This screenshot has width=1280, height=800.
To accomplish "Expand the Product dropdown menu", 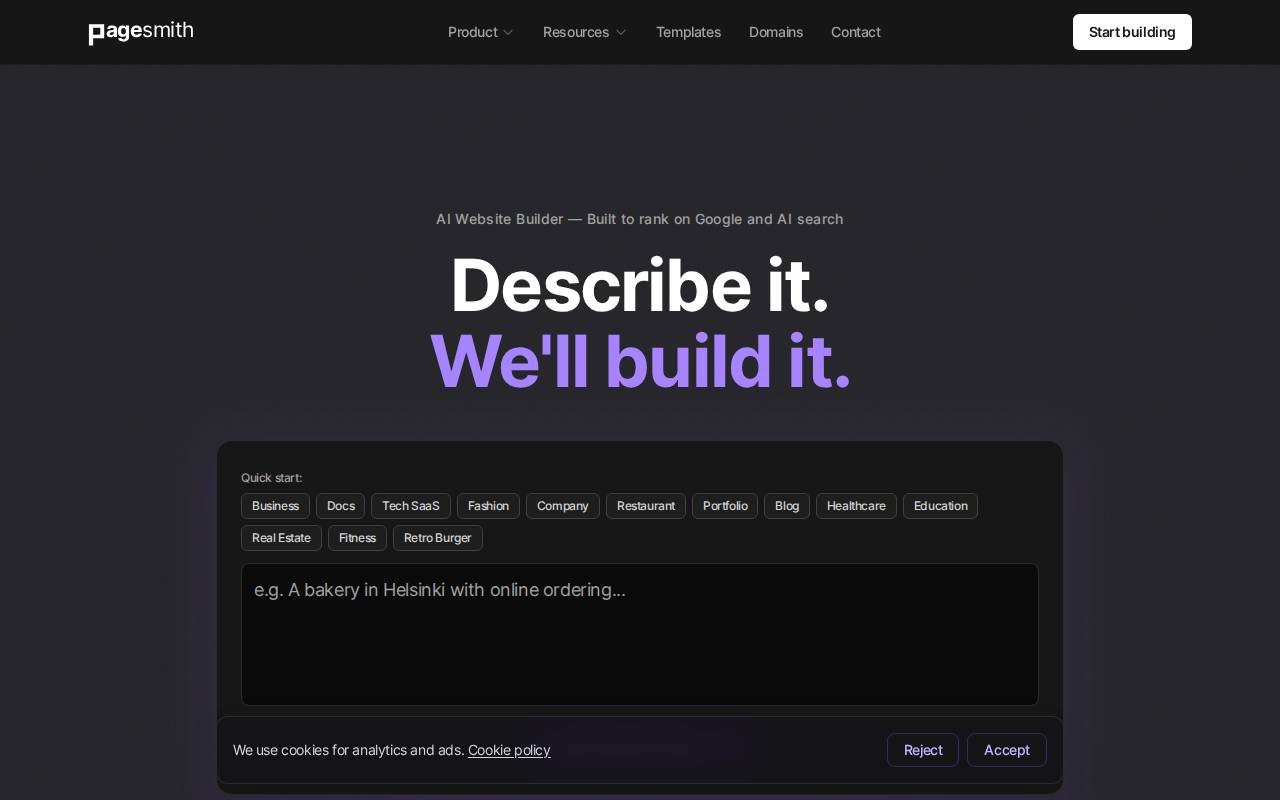I will pyautogui.click(x=481, y=32).
